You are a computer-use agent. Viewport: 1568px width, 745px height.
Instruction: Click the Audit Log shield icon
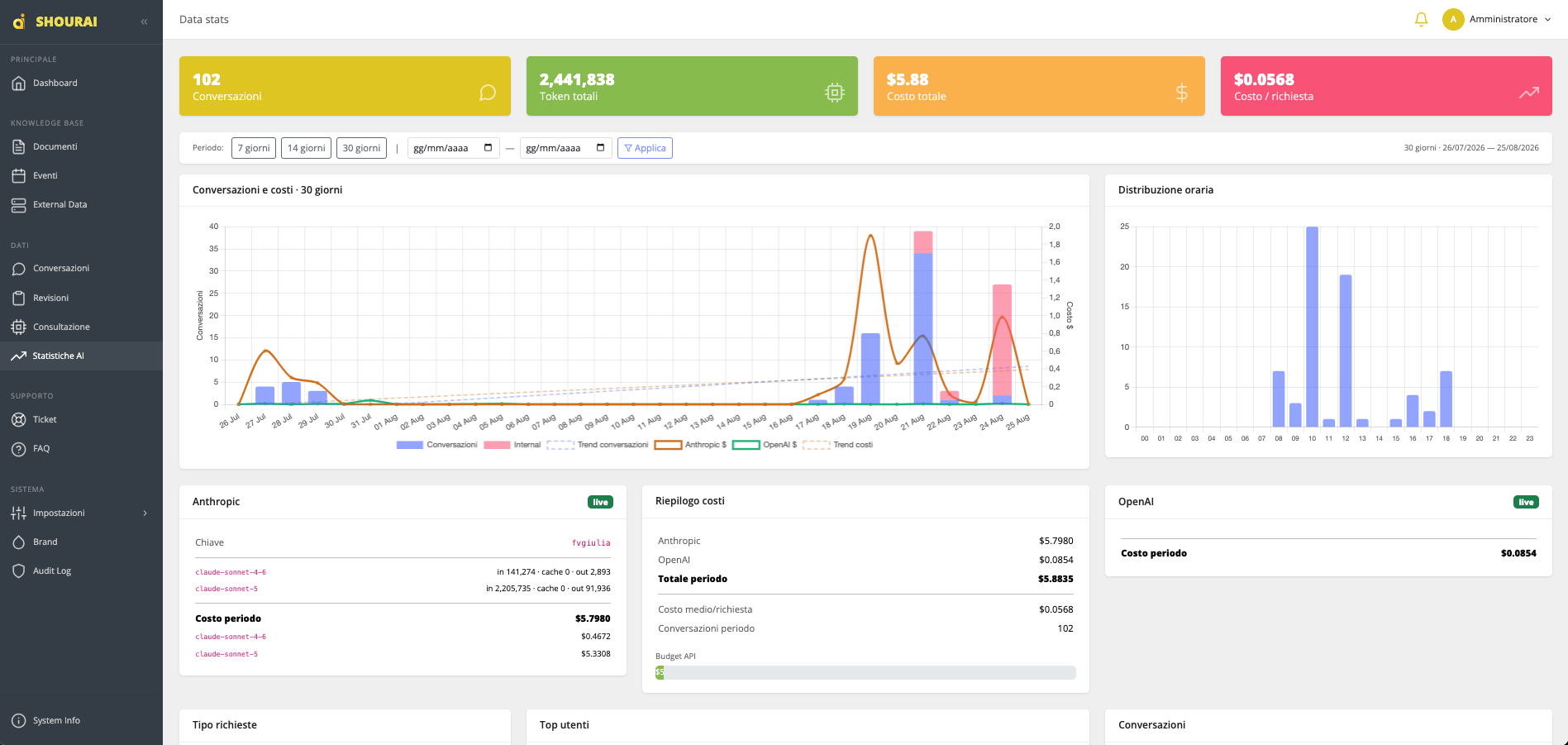(x=19, y=571)
